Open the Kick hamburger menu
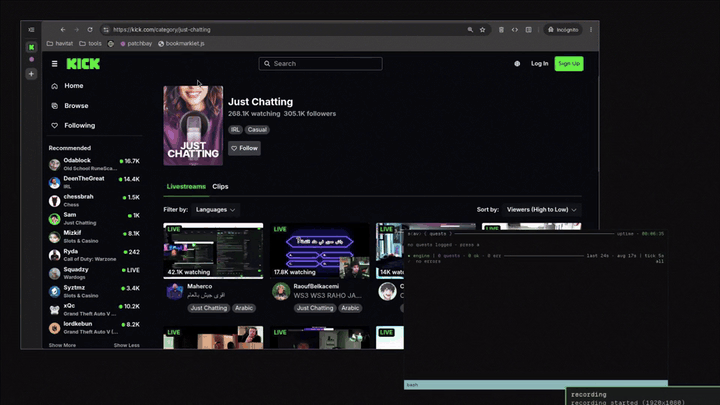Viewport: 720px width, 405px height. click(54, 64)
